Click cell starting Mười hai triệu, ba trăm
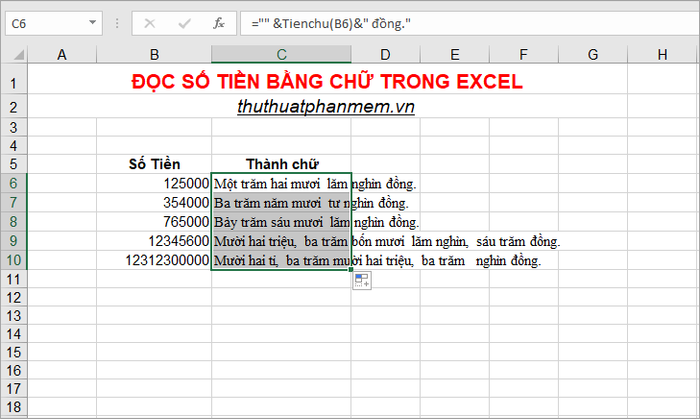The image size is (700, 419). click(281, 241)
